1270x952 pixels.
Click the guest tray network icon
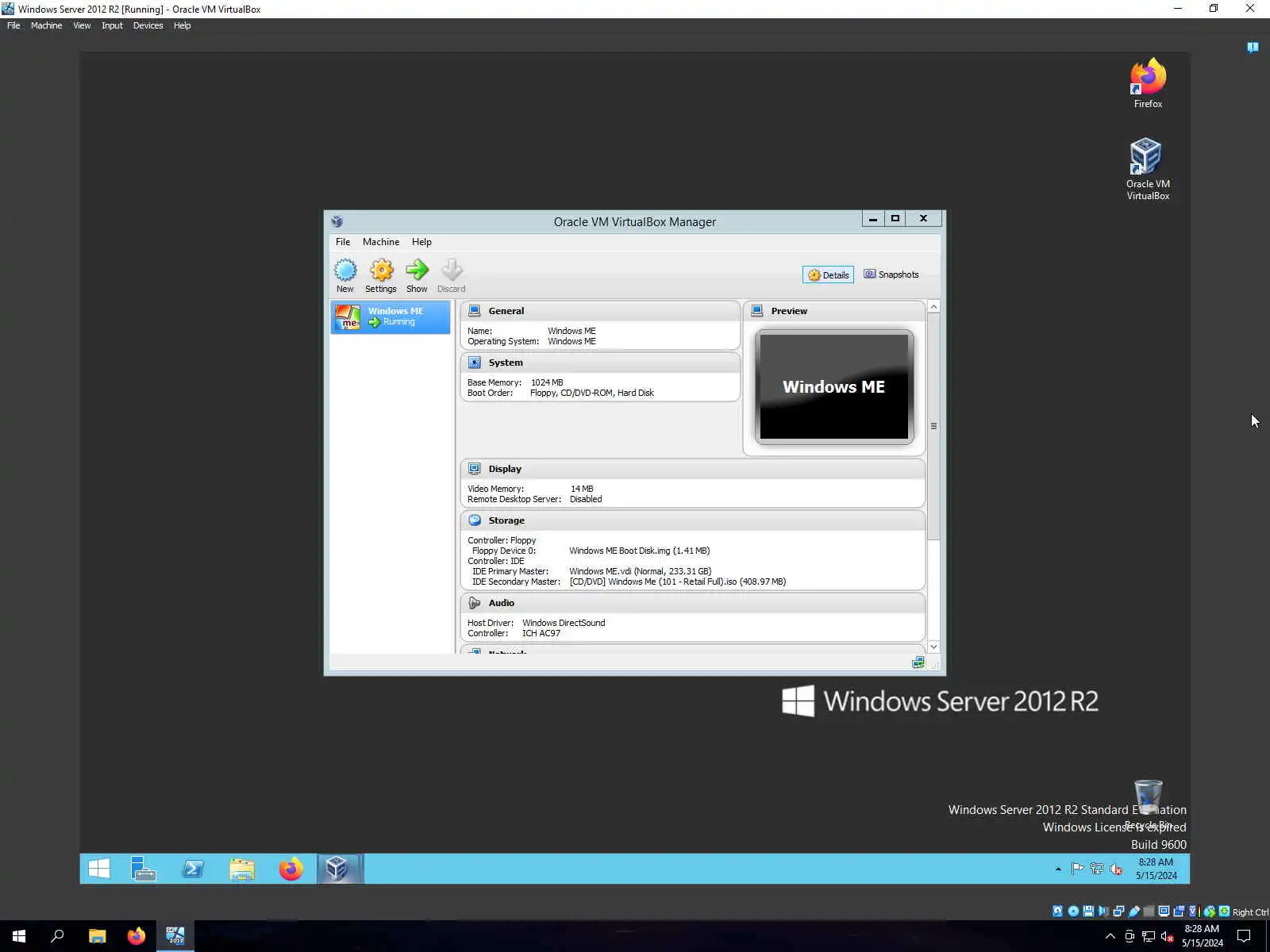point(1097,869)
